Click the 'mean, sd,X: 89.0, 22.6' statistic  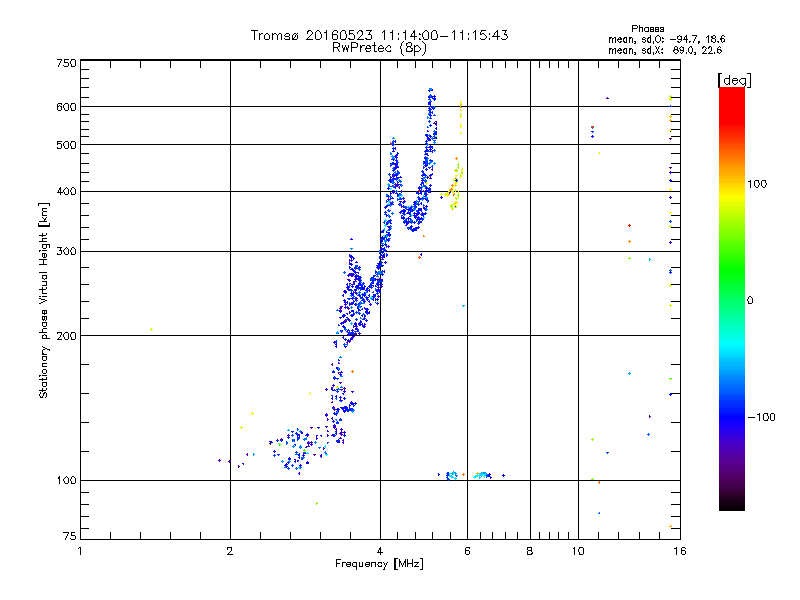pos(665,50)
